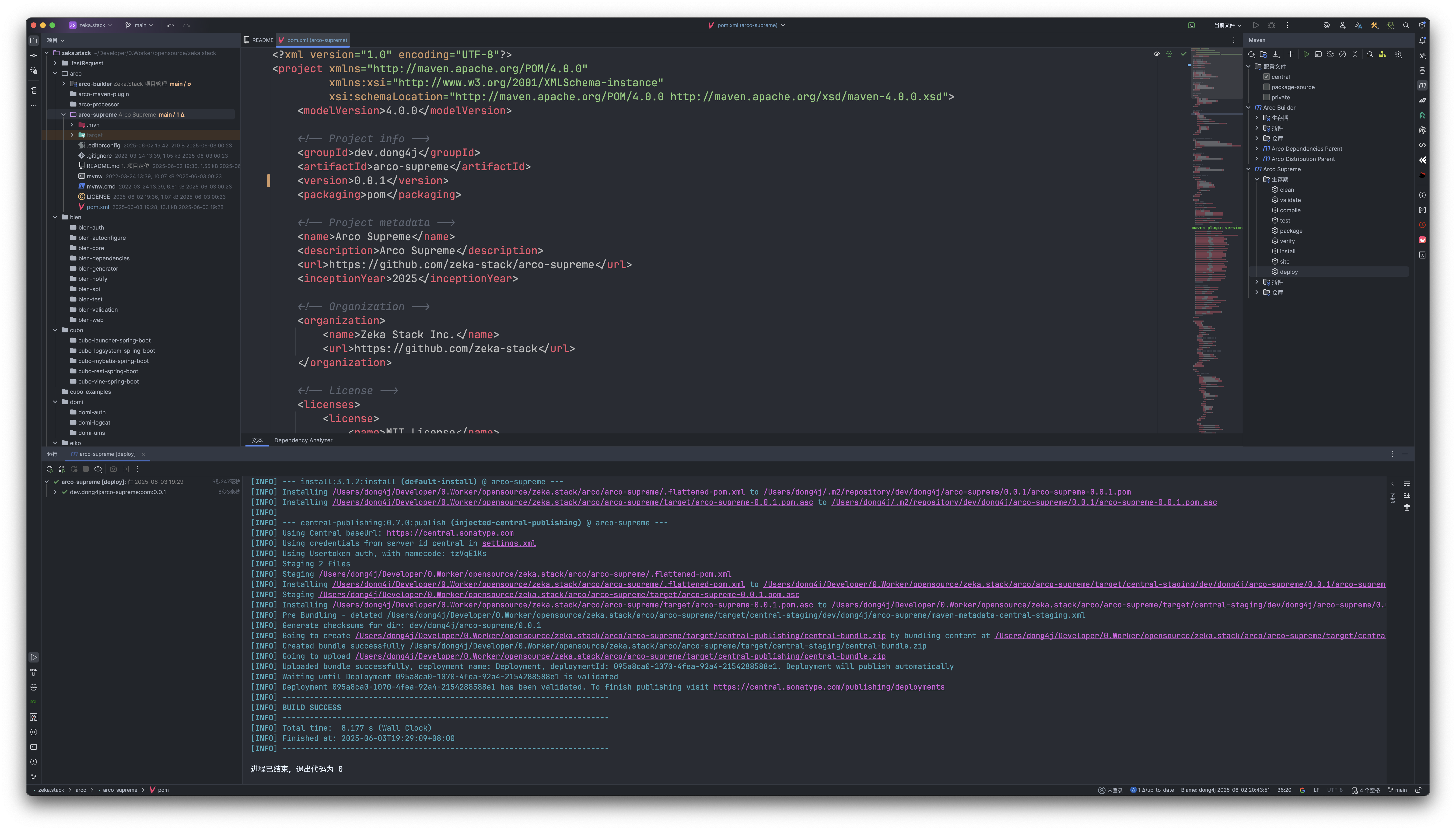
Task: Click the Translate icon in top toolbar
Action: [x=1358, y=25]
